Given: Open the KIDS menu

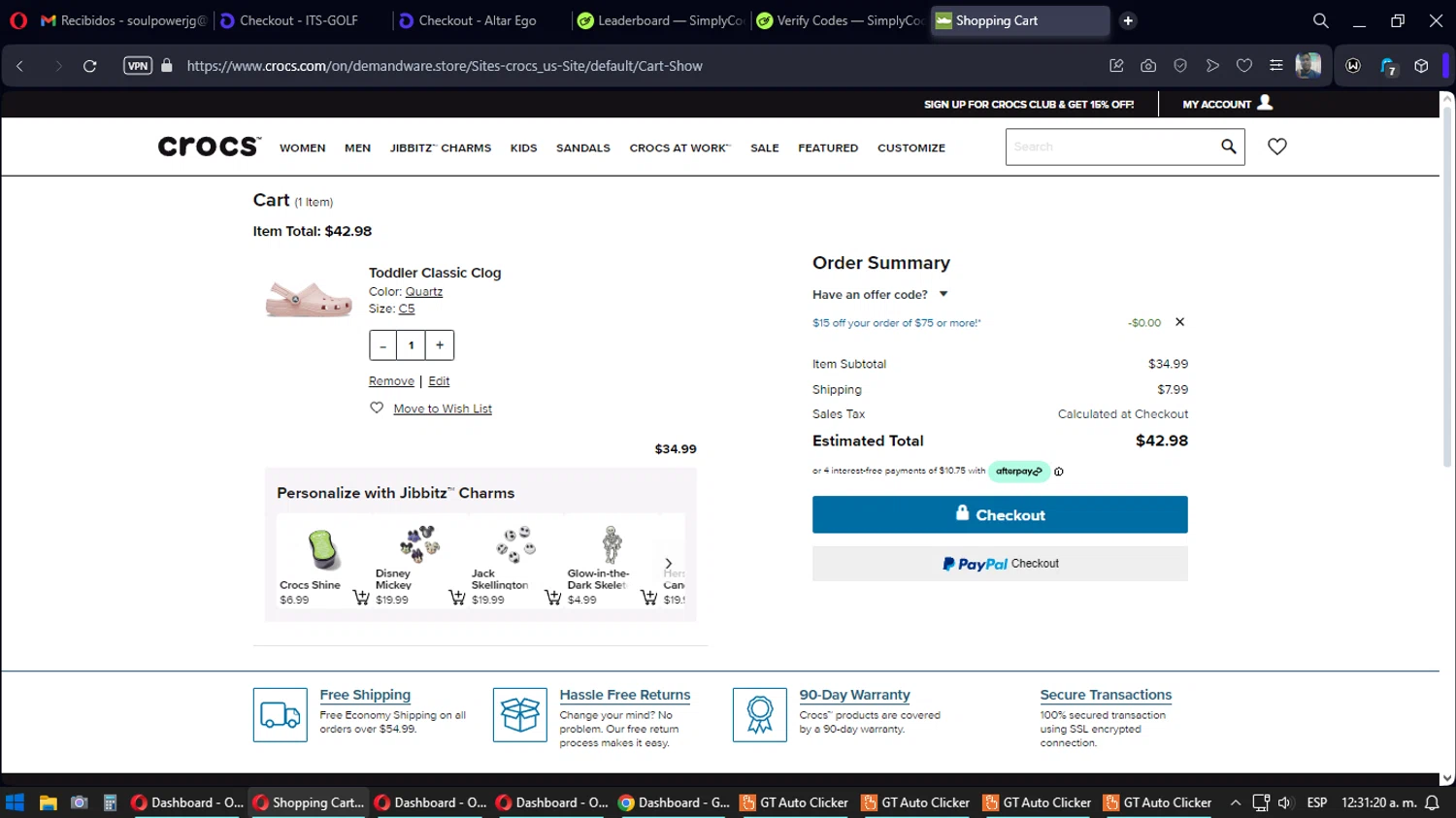Looking at the screenshot, I should (x=523, y=148).
